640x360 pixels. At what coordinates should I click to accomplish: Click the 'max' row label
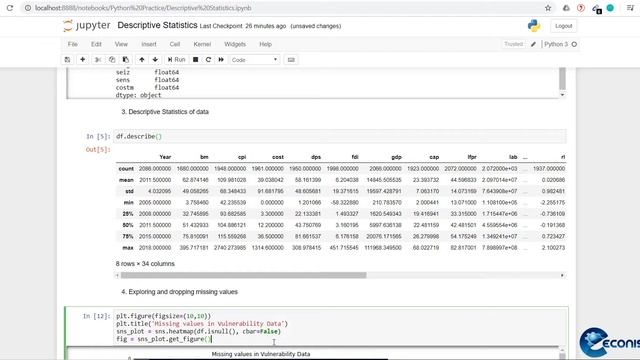[128, 248]
